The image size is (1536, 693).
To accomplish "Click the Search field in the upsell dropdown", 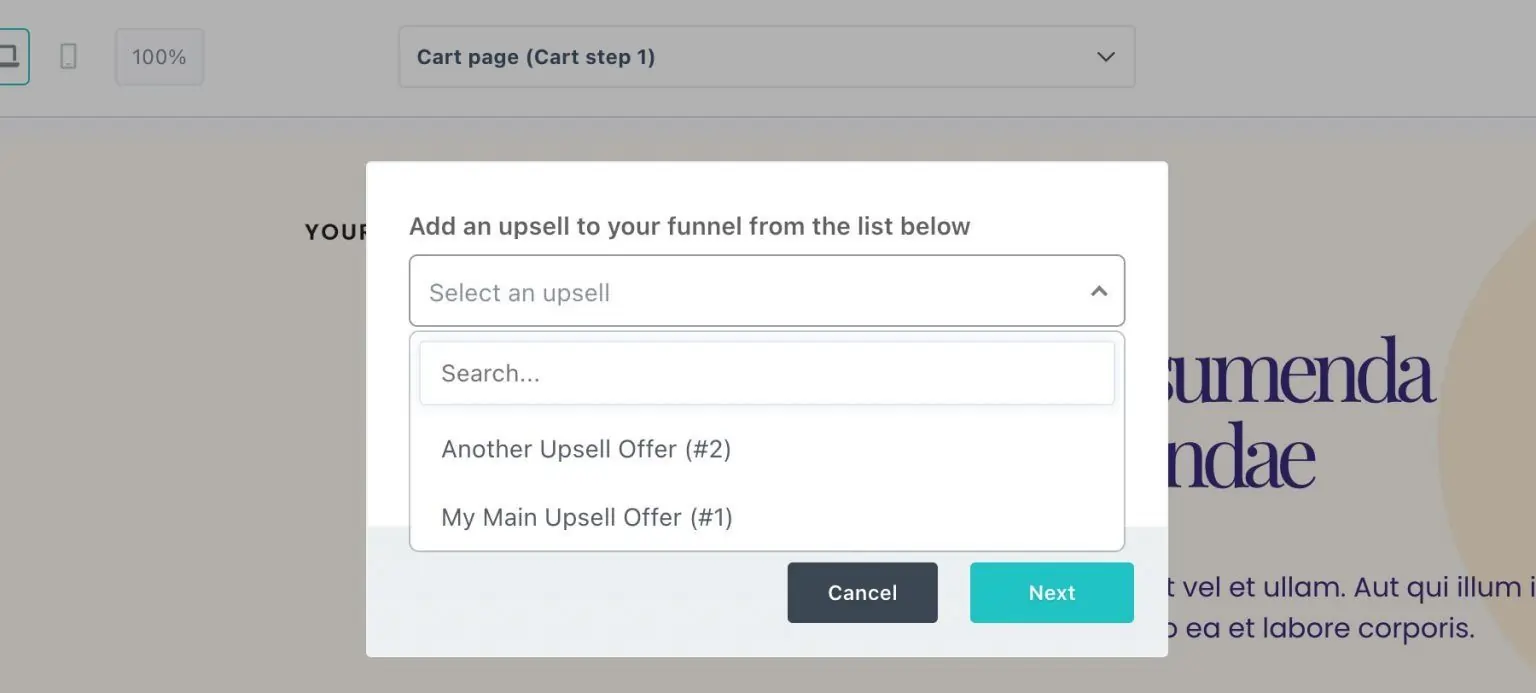I will (x=766, y=372).
